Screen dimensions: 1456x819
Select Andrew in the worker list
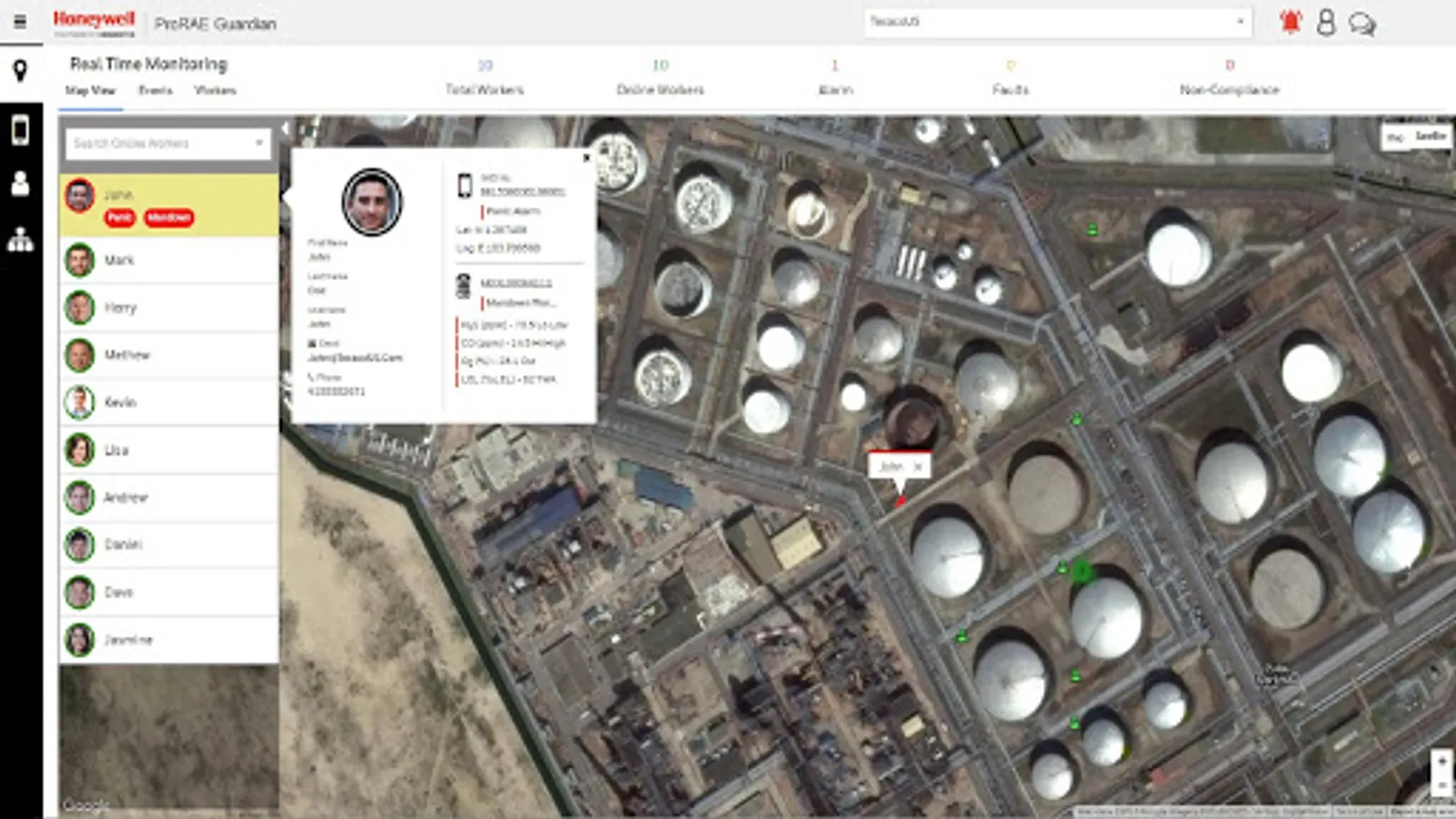[x=169, y=498]
